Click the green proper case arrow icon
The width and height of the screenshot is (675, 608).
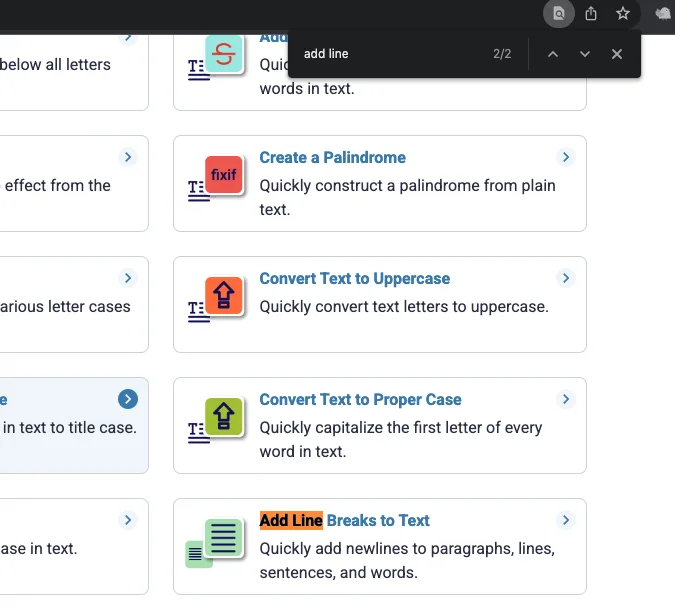[x=224, y=416]
